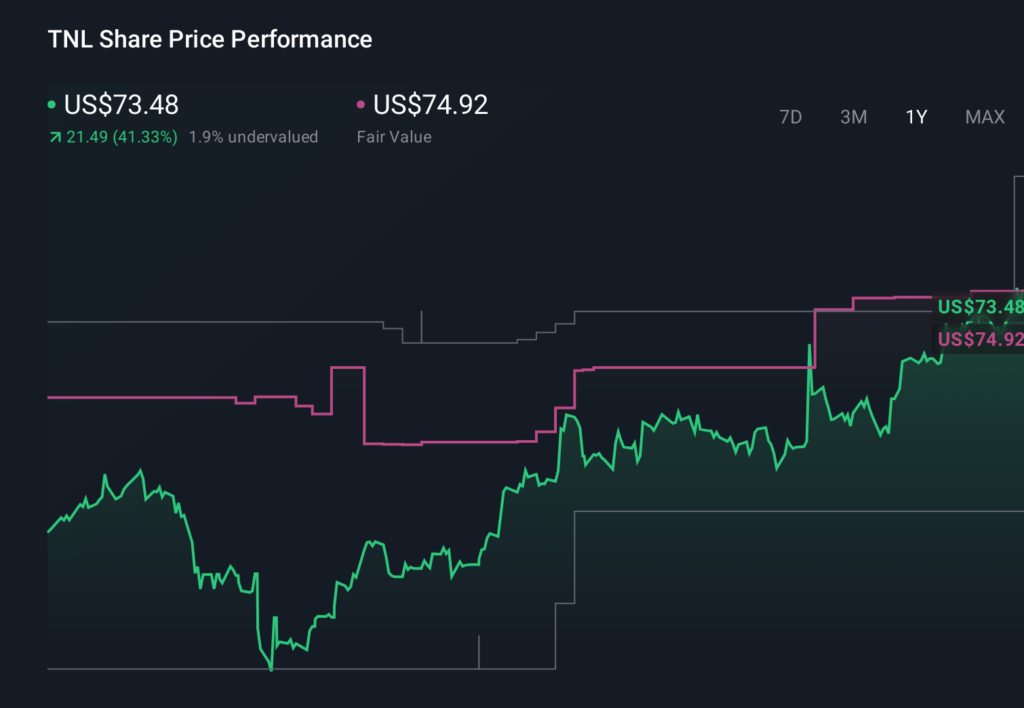Viewport: 1024px width, 708px height.
Task: Select the 1Y time range
Action: (916, 117)
